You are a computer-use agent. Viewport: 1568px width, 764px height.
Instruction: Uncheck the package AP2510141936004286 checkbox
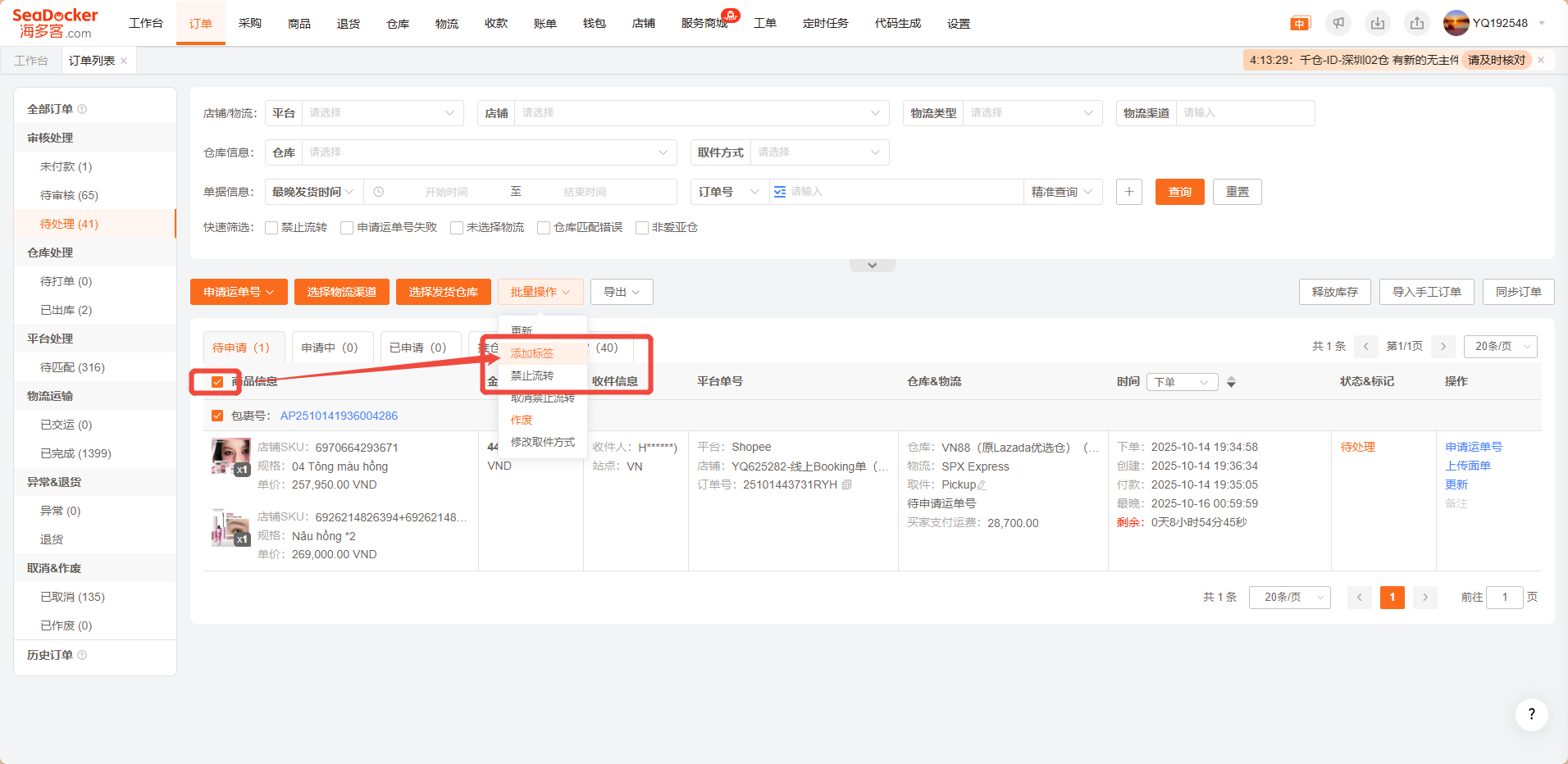click(217, 416)
